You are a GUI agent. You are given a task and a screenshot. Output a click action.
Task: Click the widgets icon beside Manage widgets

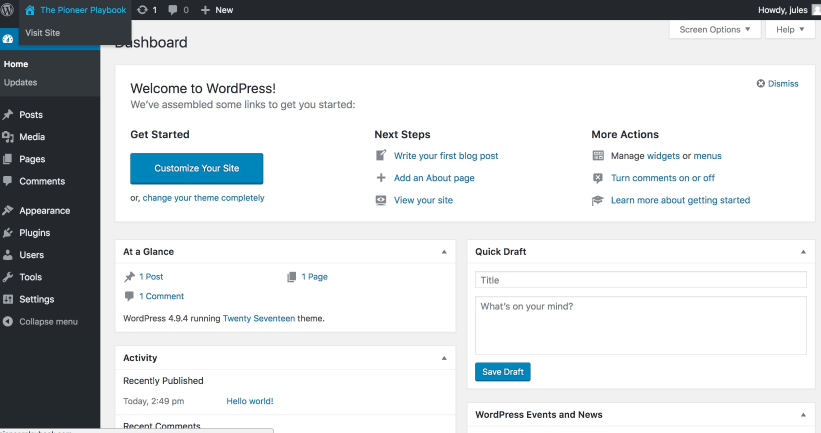598,156
